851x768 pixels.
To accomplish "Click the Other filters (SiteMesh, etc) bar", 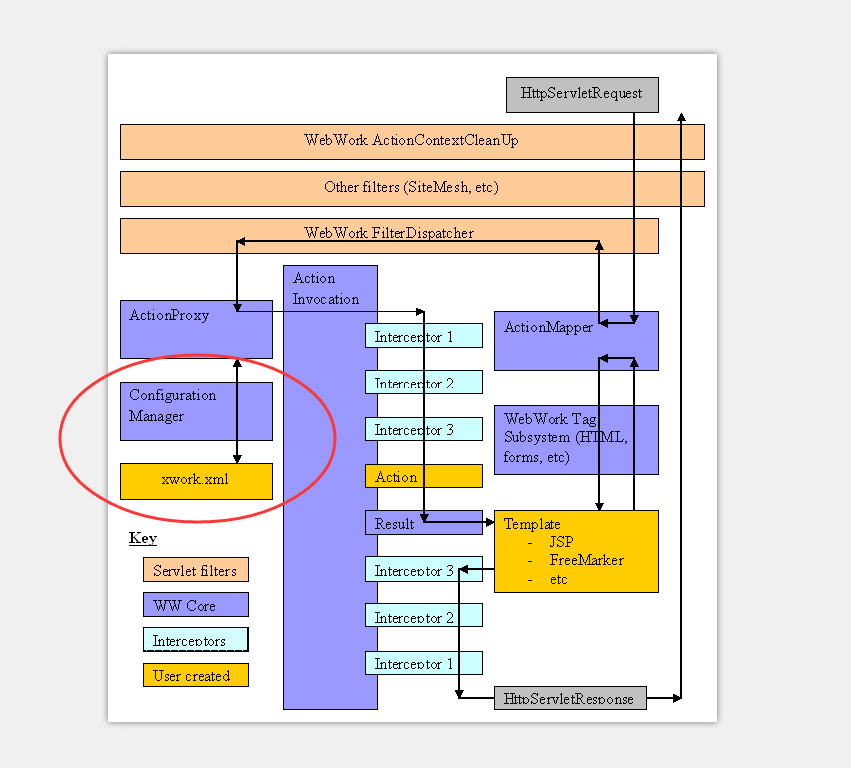I will tap(412, 189).
